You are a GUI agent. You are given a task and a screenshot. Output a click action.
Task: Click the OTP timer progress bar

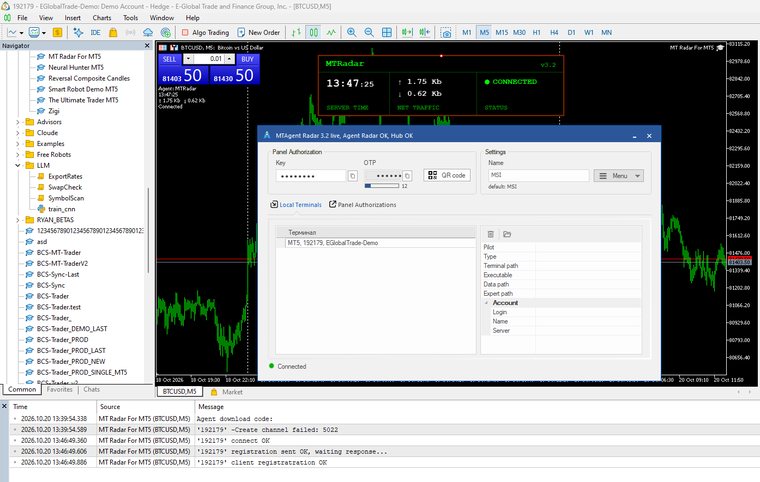pos(382,186)
